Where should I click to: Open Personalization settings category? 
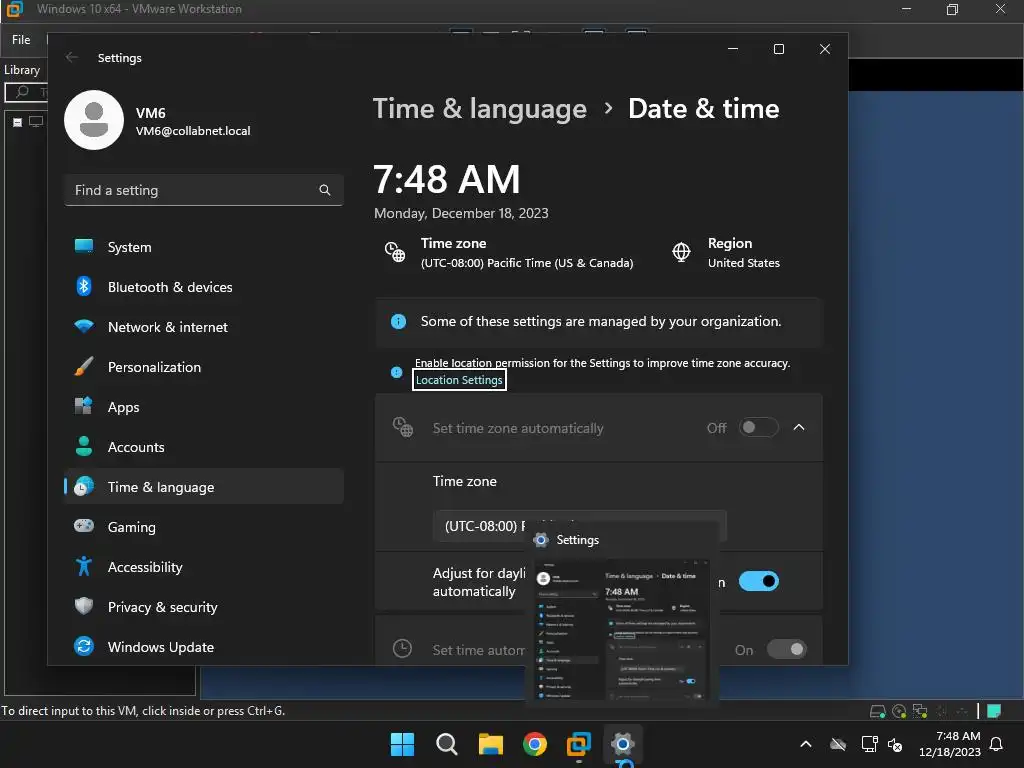click(x=204, y=367)
